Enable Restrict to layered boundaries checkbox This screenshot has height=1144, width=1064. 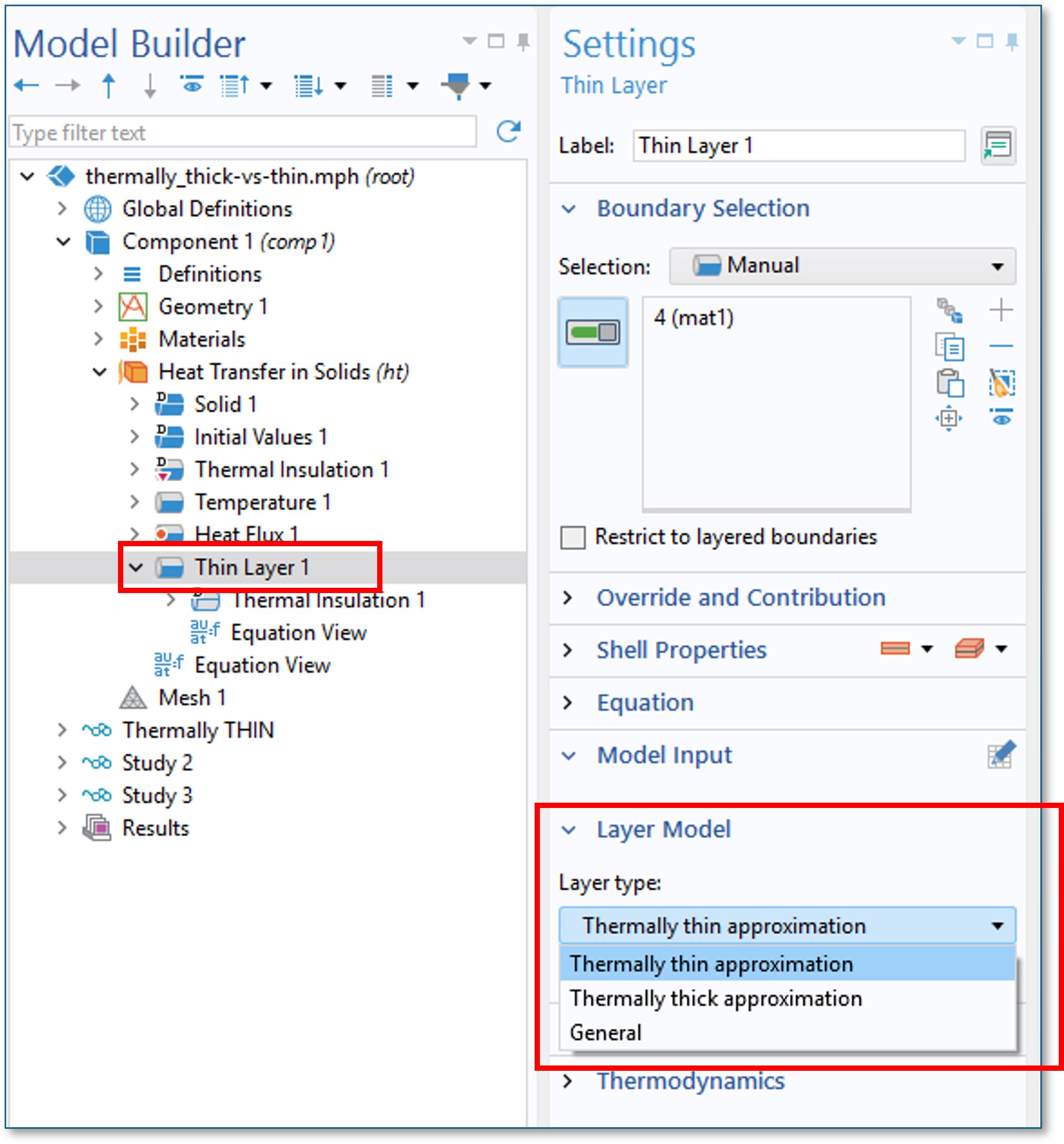573,537
